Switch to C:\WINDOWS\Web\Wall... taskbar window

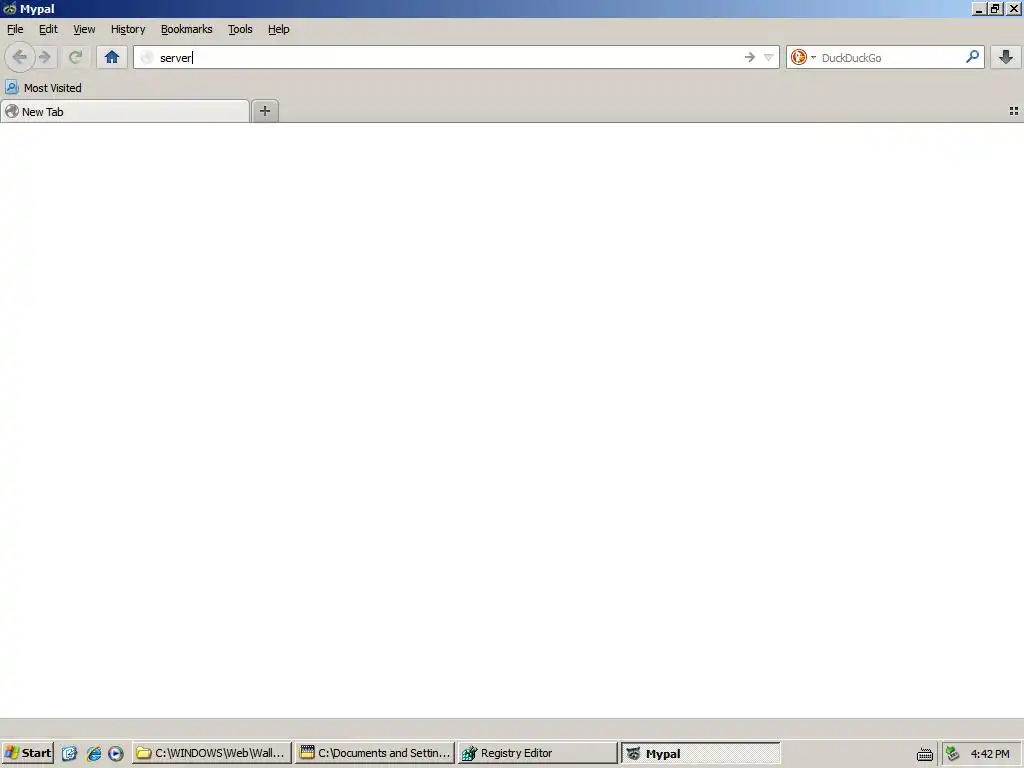point(212,753)
